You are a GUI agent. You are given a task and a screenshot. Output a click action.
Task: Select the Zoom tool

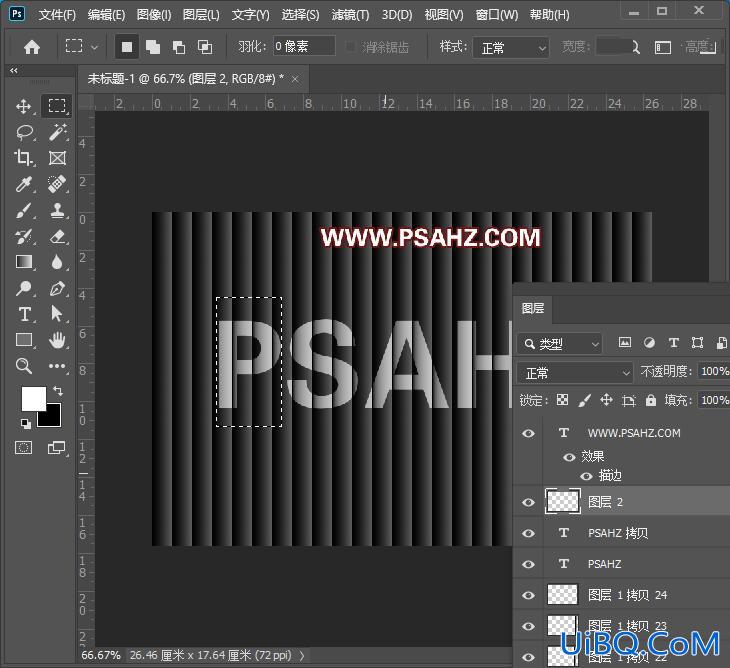(24, 366)
